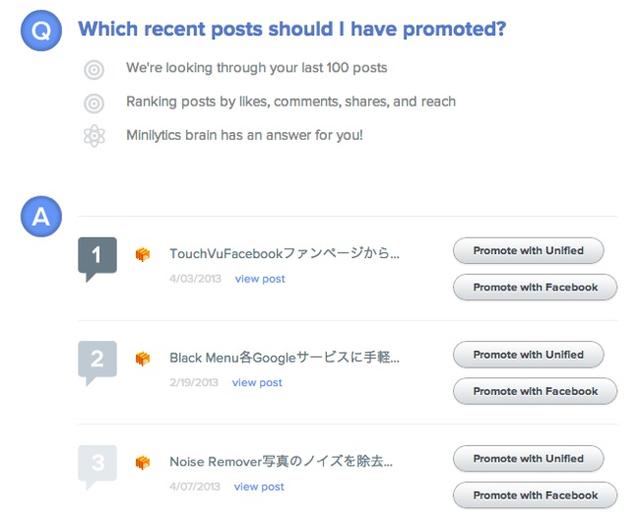Click the atom icon beside Minilytics brain

coord(94,135)
